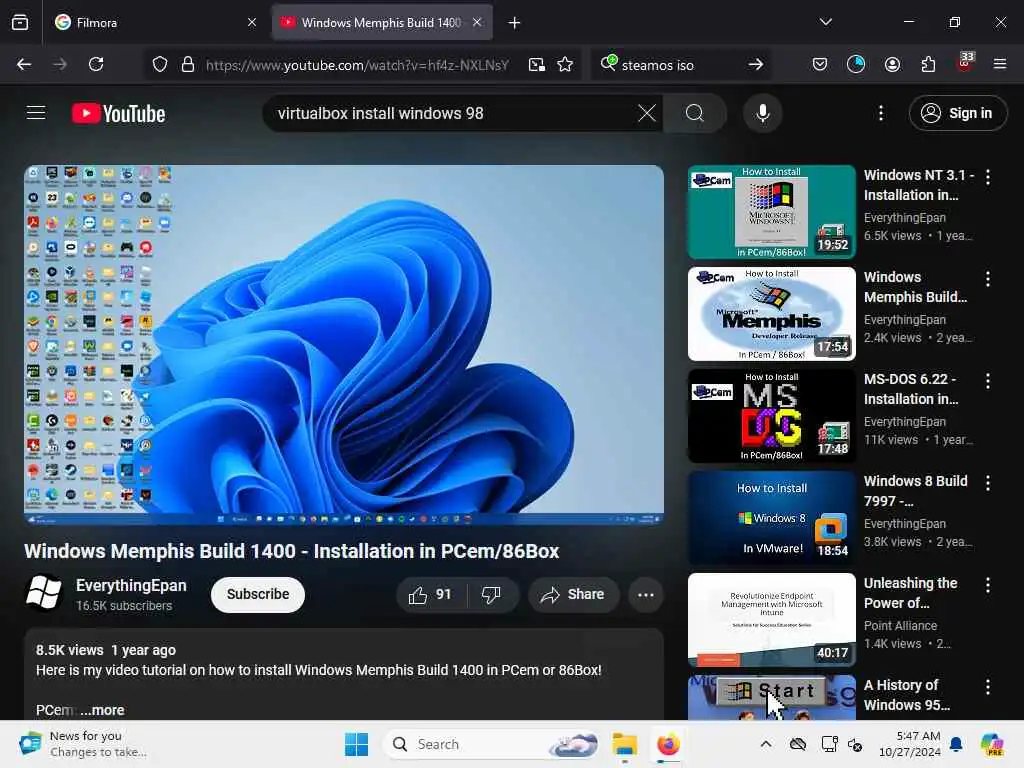1024x768 pixels.
Task: Open Copilot preview taskbar icon
Action: click(x=992, y=744)
